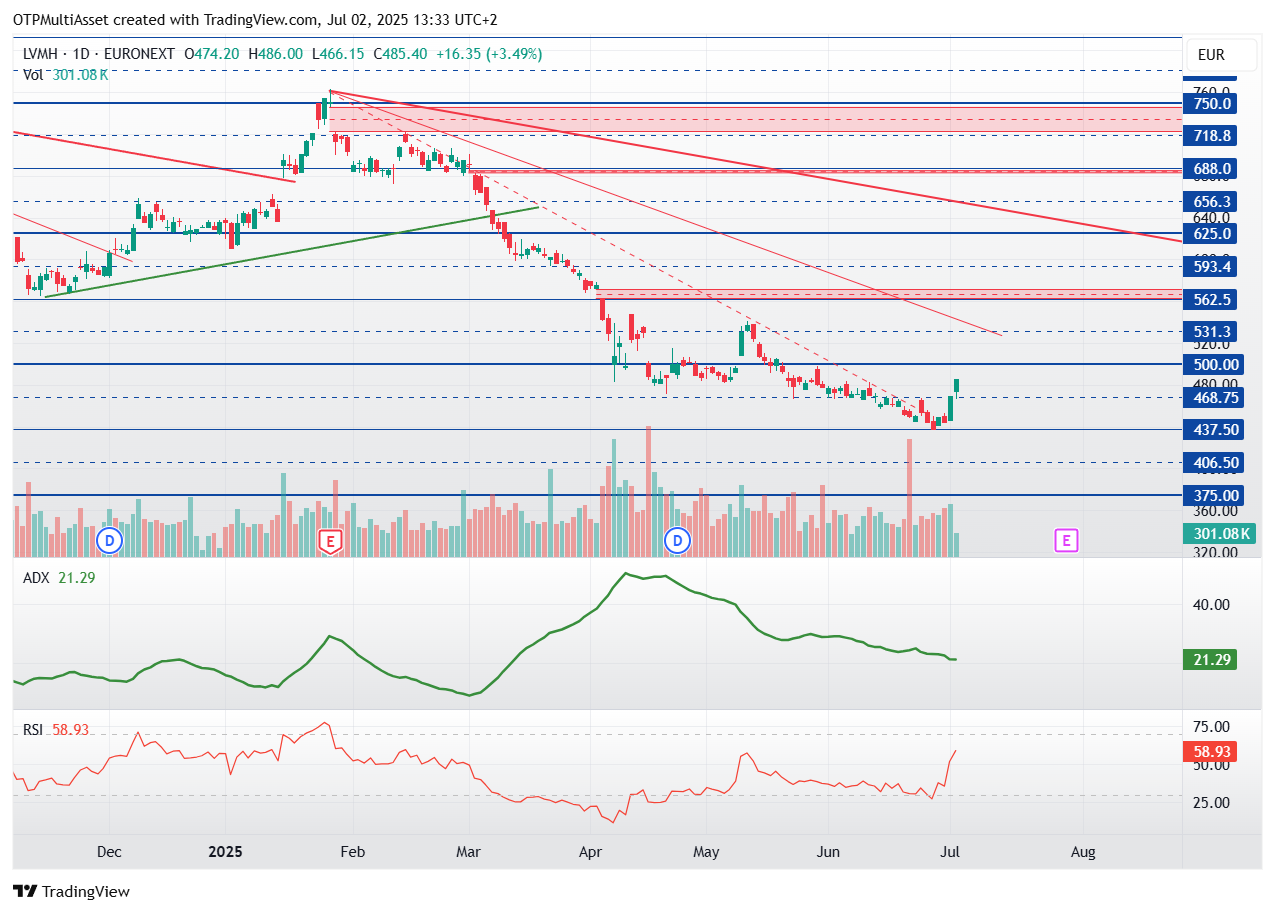Click the RSI indicator legend label
The height and width of the screenshot is (913, 1275).
[33, 730]
